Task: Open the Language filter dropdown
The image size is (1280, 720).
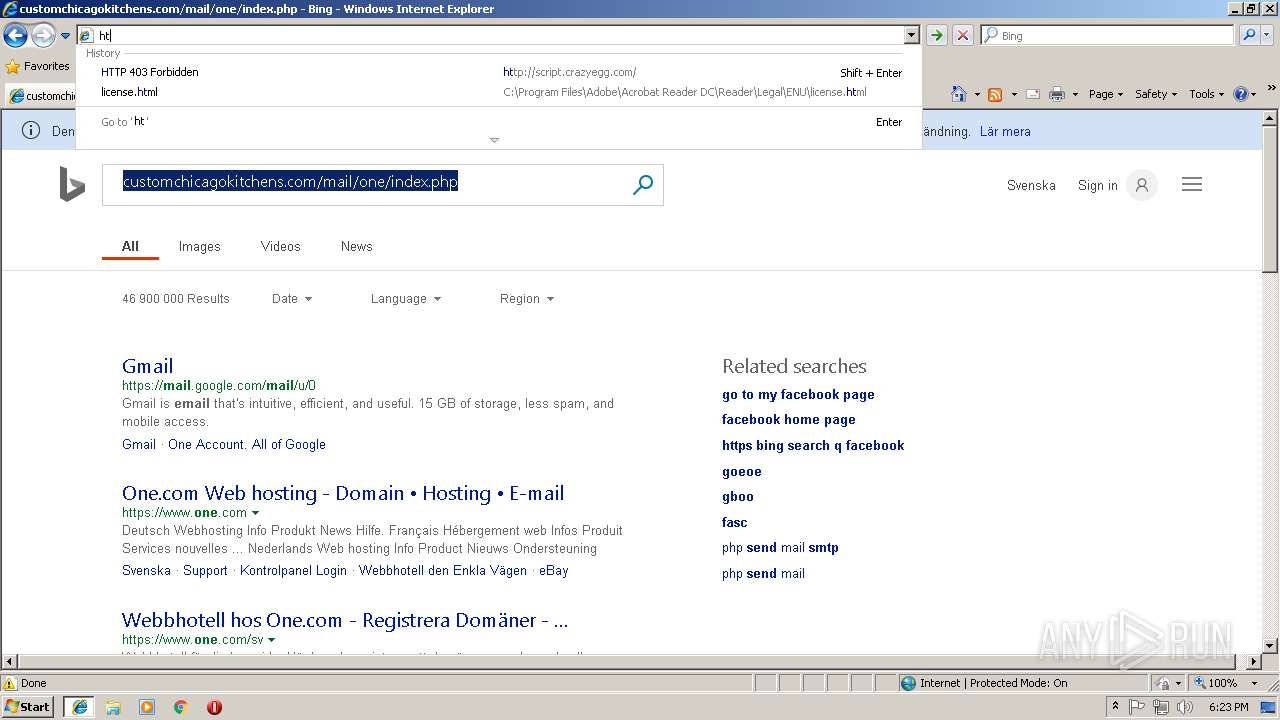Action: 405,298
